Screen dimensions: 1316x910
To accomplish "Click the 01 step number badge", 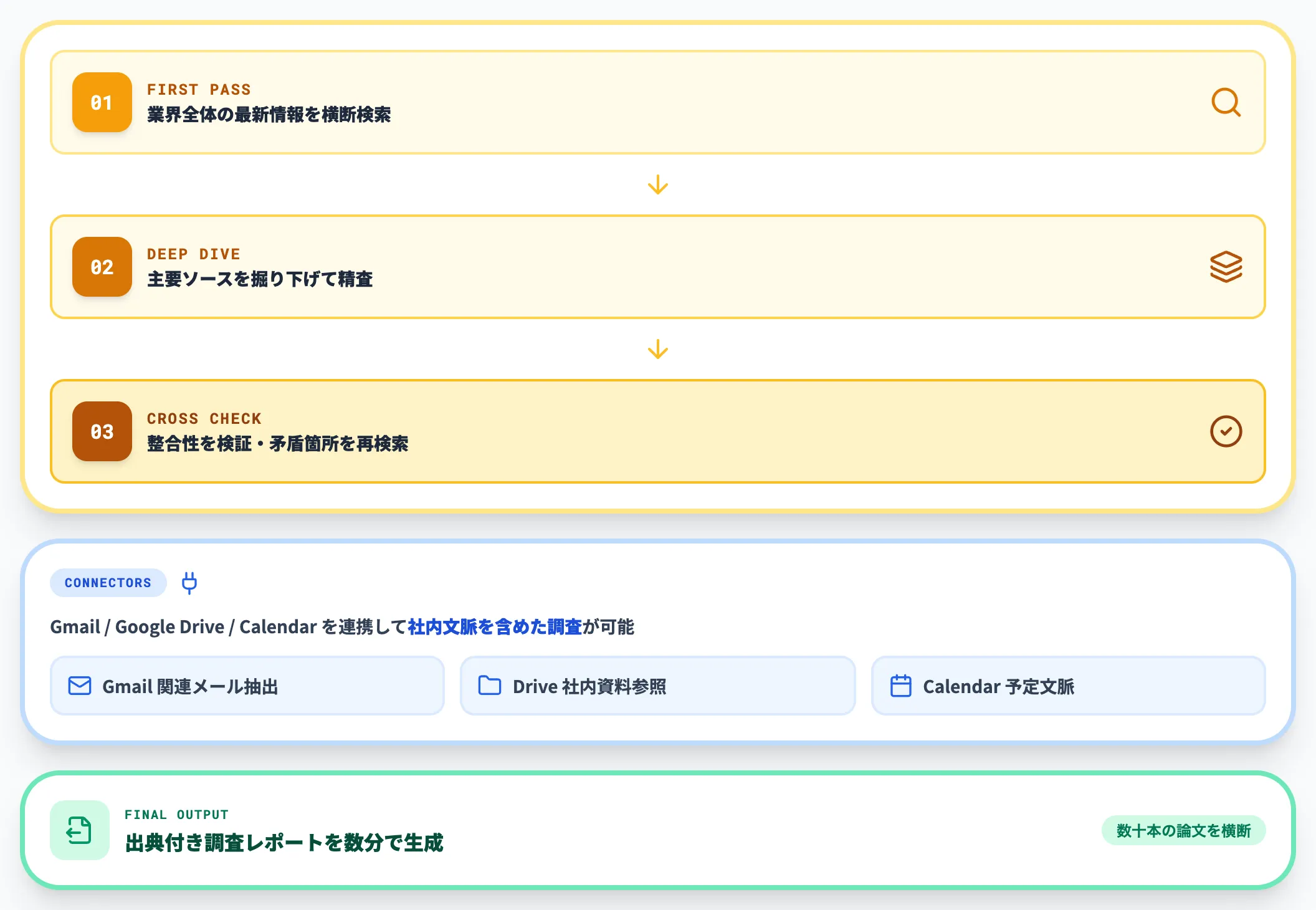I will point(102,102).
